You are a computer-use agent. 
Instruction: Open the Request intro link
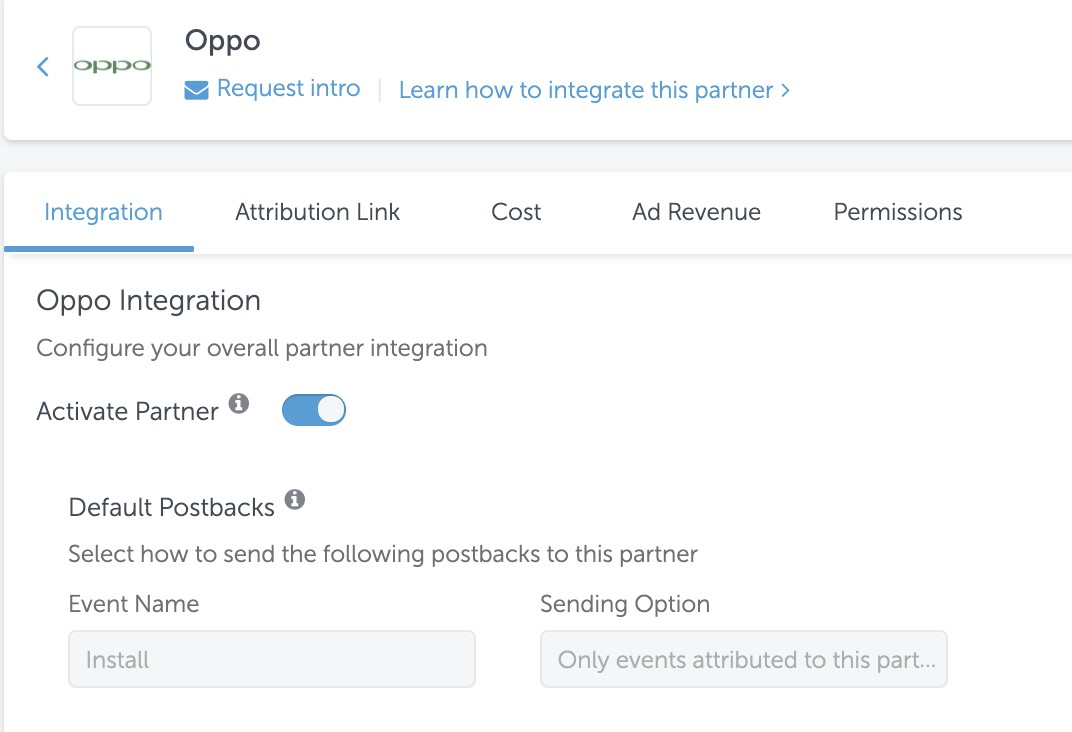pyautogui.click(x=288, y=88)
